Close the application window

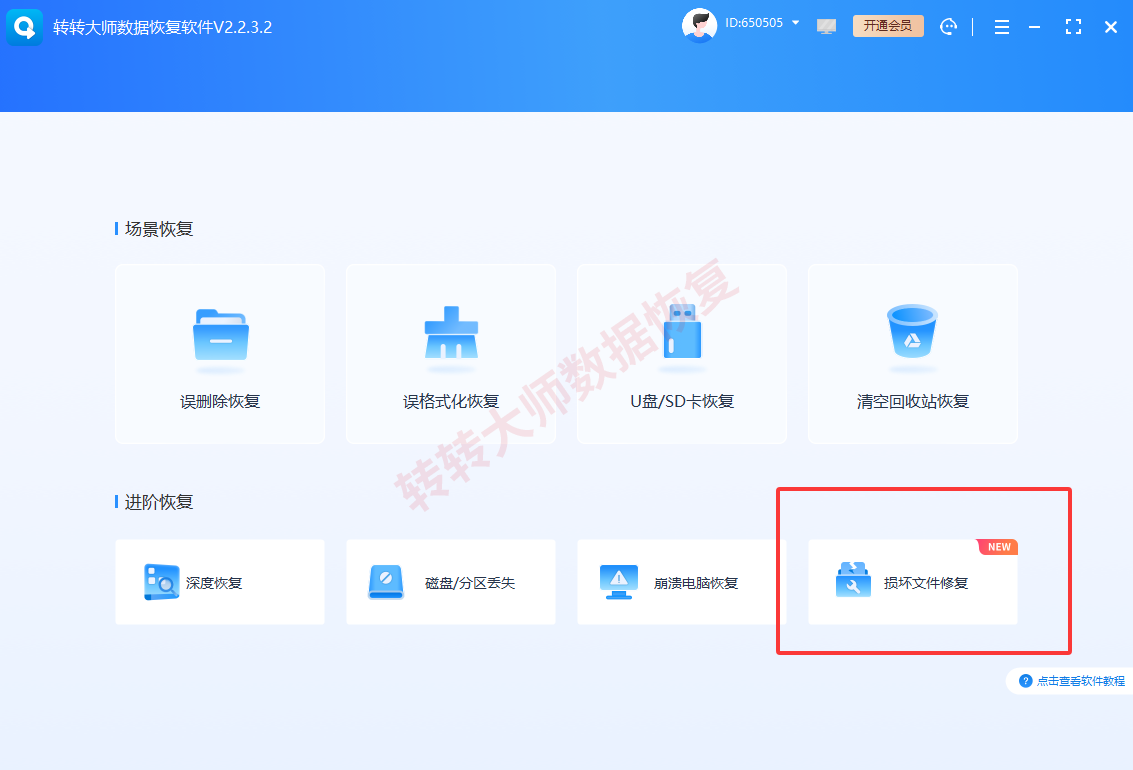1111,27
